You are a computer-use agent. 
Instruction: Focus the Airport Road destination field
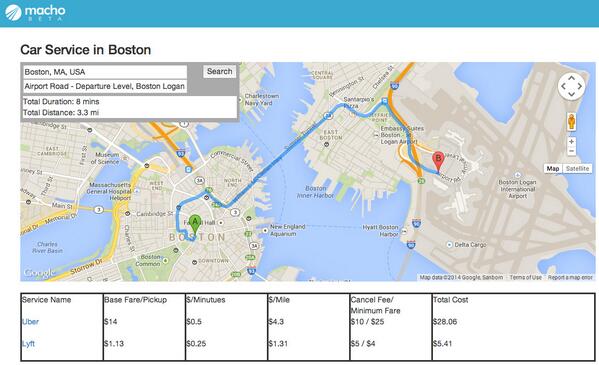(105, 86)
